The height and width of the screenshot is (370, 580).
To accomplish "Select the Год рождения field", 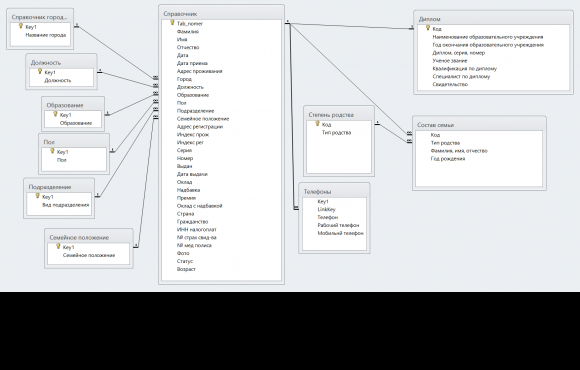I will (448, 159).
